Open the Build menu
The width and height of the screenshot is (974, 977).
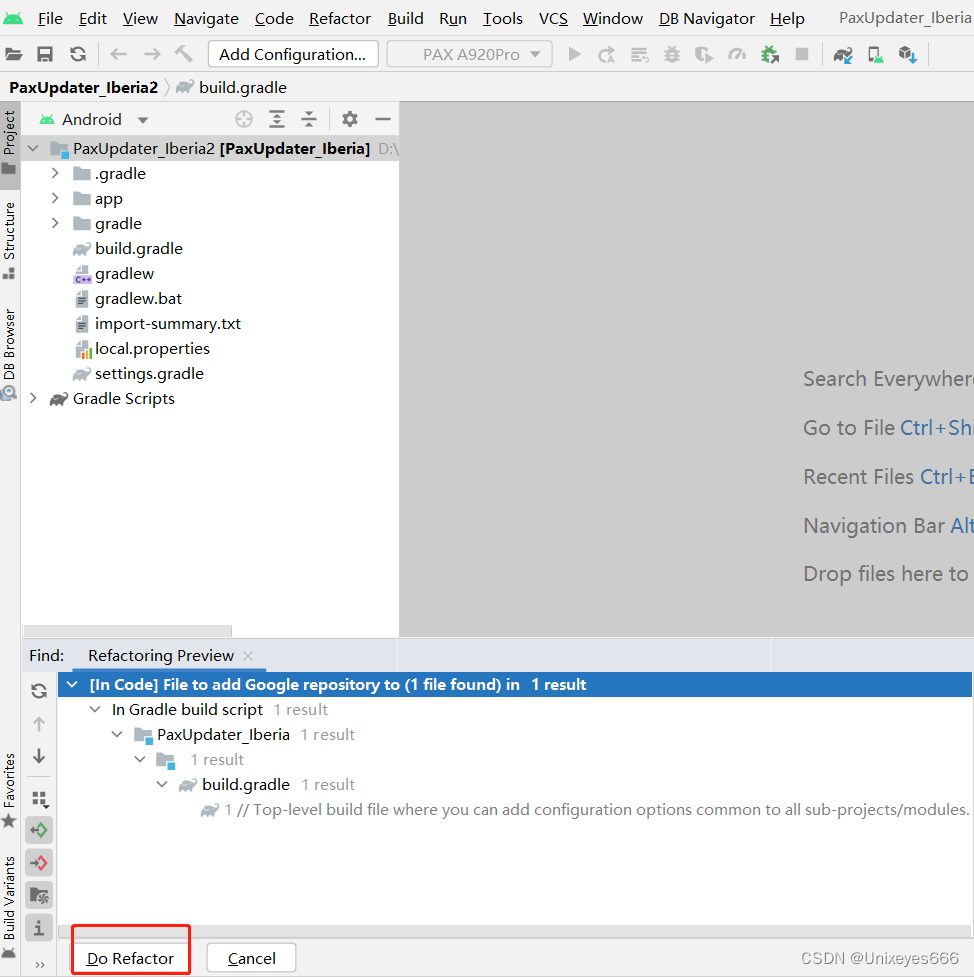click(x=405, y=19)
